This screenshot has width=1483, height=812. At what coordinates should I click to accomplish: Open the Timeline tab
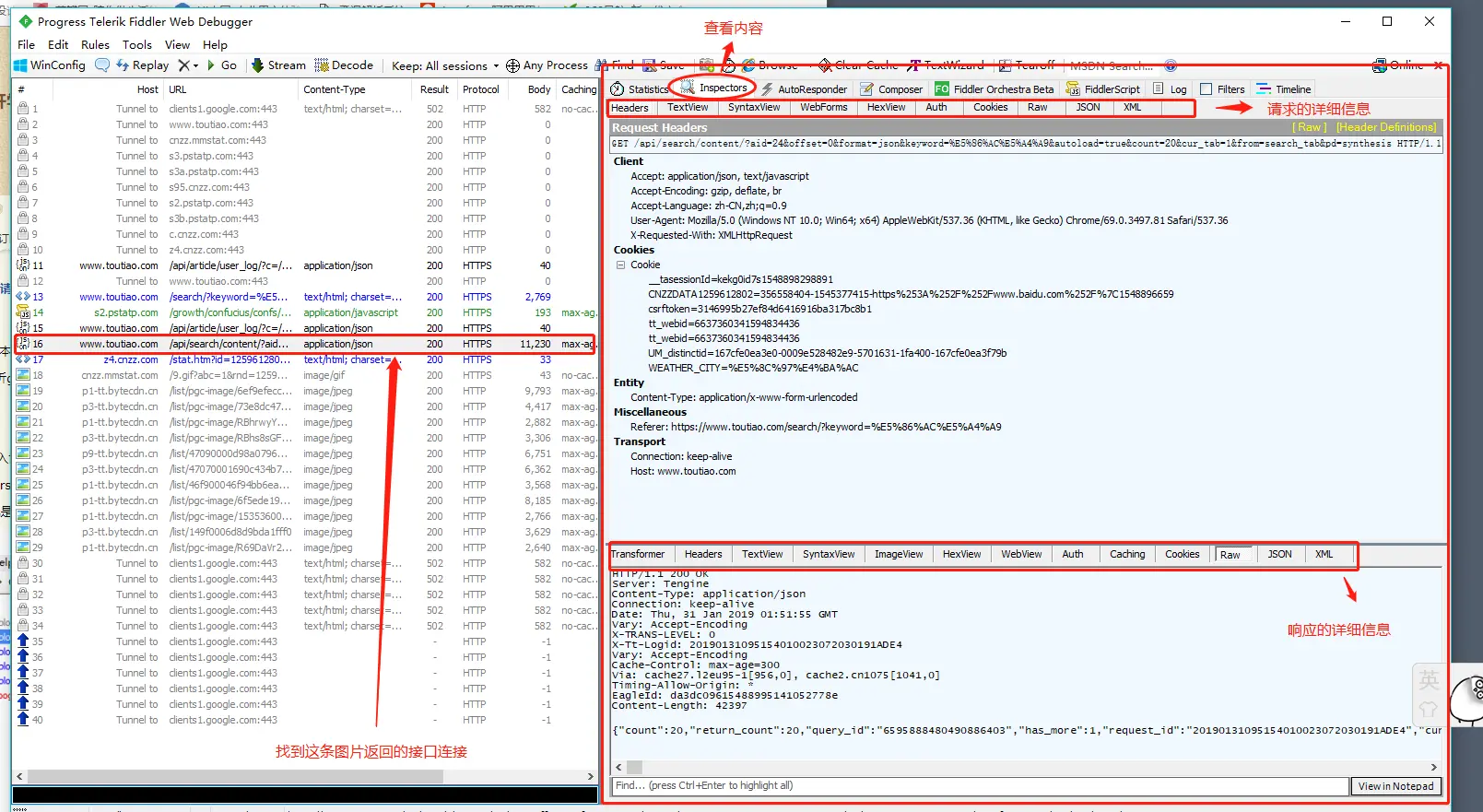1284,89
